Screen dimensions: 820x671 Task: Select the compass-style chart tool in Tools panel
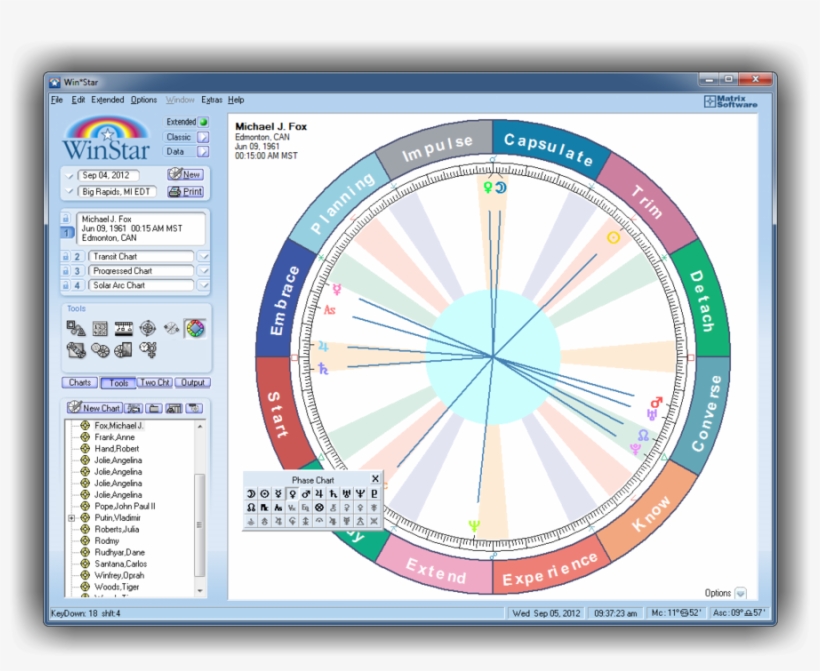pyautogui.click(x=148, y=327)
